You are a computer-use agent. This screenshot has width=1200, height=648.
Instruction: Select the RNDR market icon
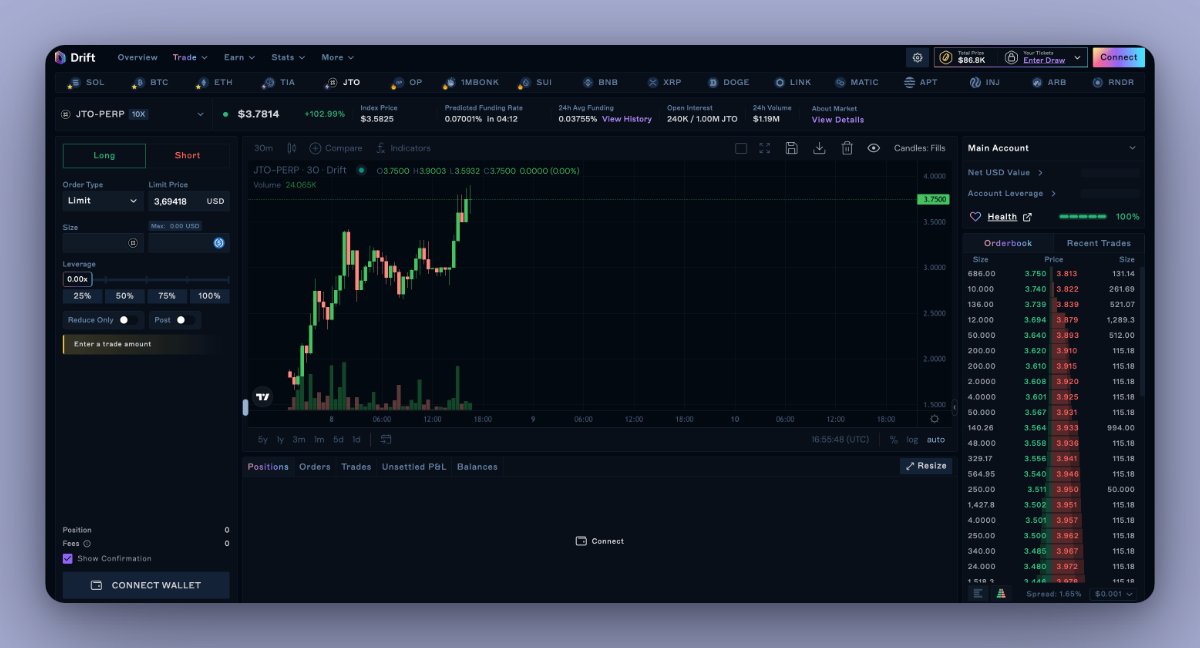point(1097,82)
